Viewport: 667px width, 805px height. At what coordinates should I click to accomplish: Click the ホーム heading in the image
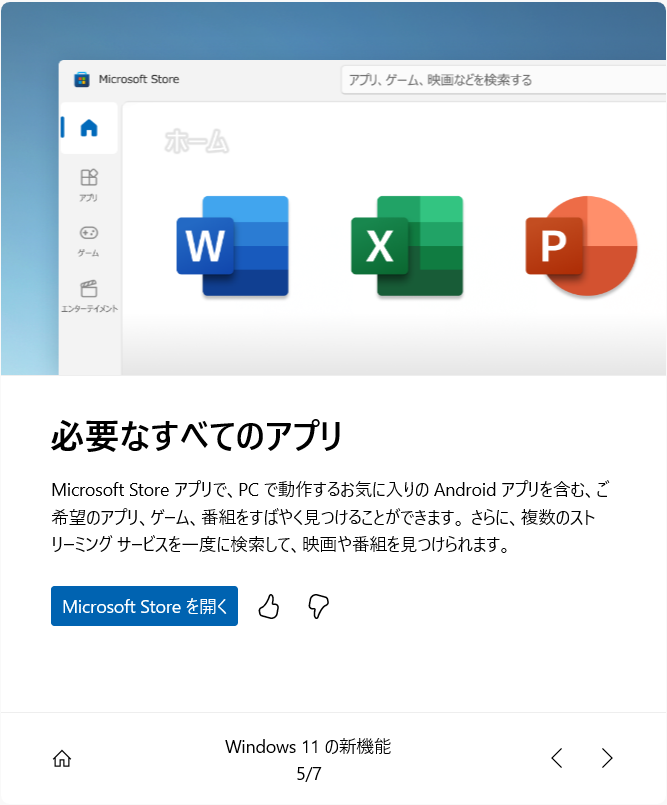click(197, 141)
